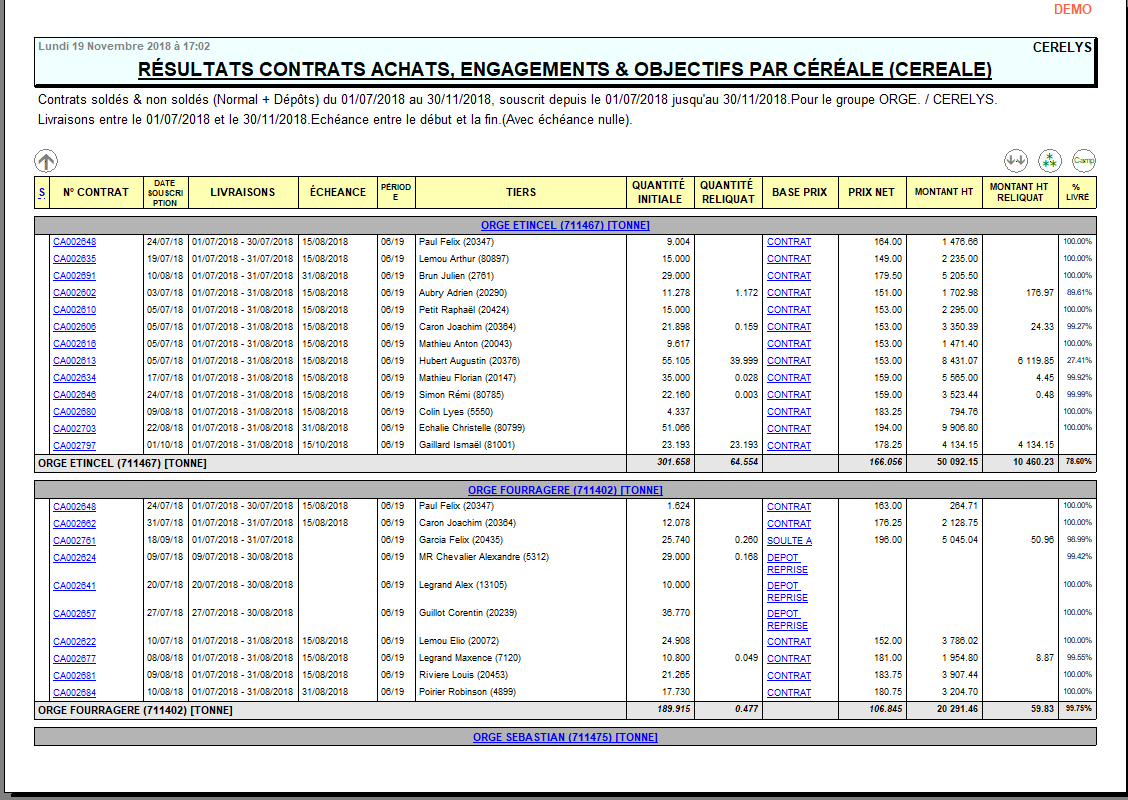Open the green asterisks tool icon

1051,160
